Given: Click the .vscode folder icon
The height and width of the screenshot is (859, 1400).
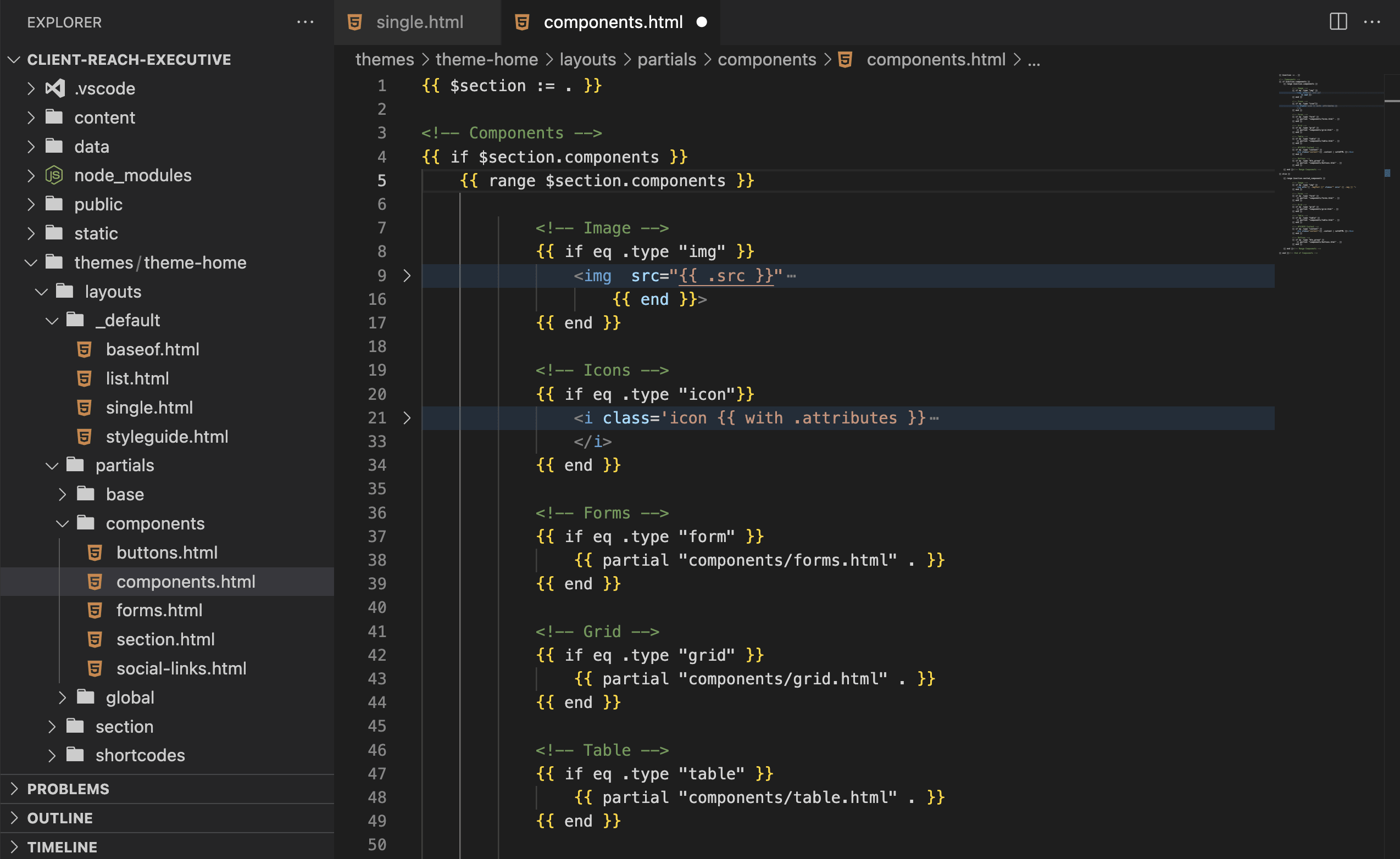Looking at the screenshot, I should coord(55,88).
